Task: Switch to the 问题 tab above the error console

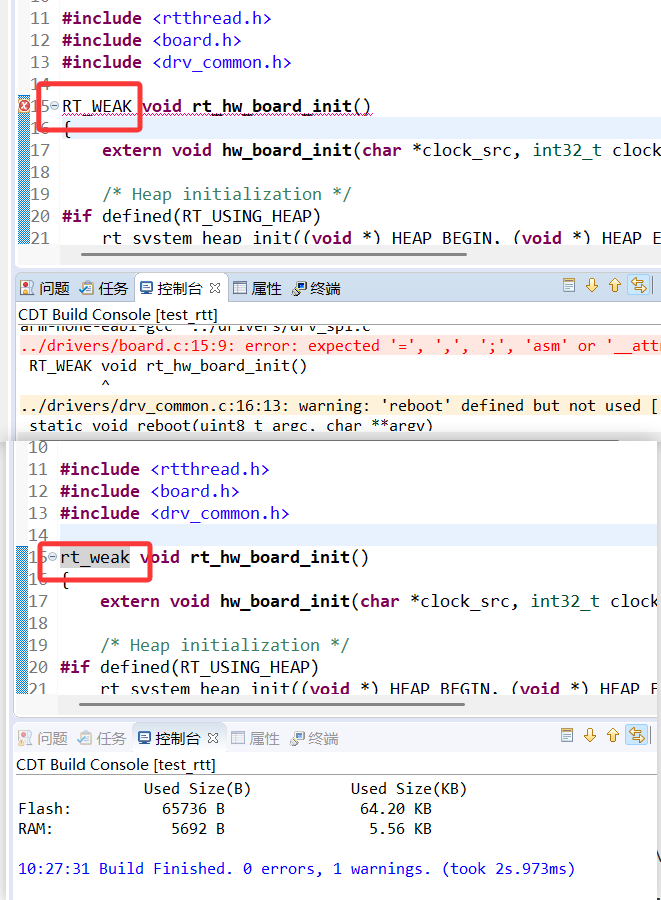Action: coord(46,288)
